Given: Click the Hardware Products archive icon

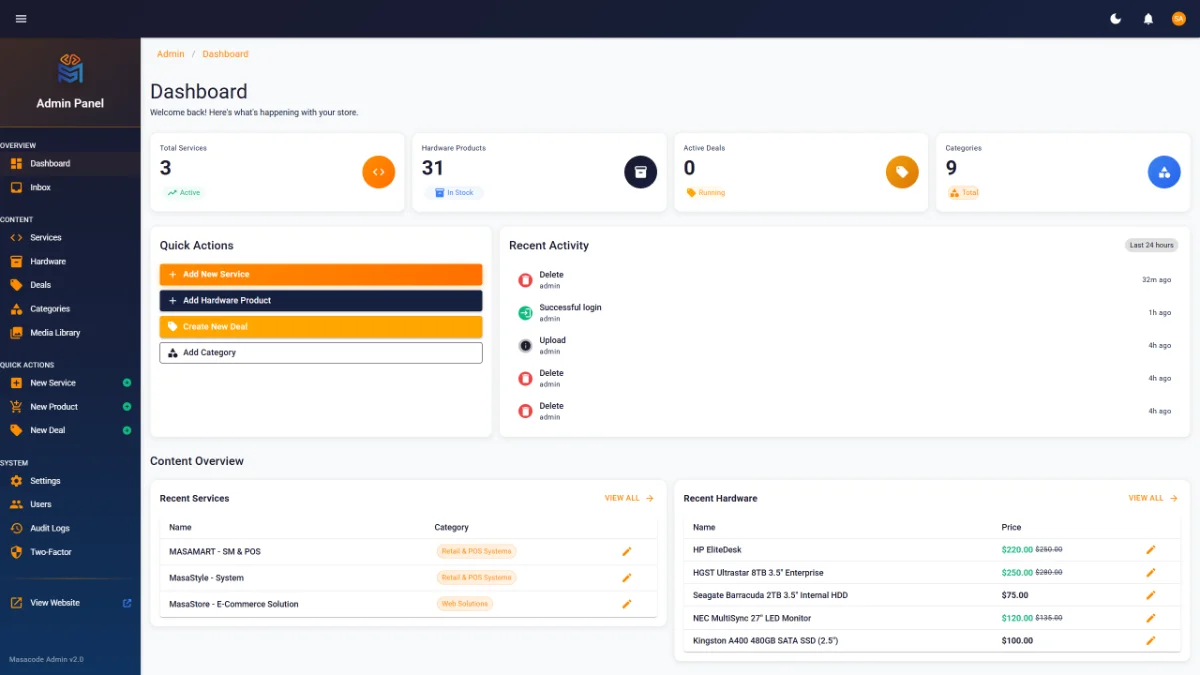Looking at the screenshot, I should coord(641,172).
